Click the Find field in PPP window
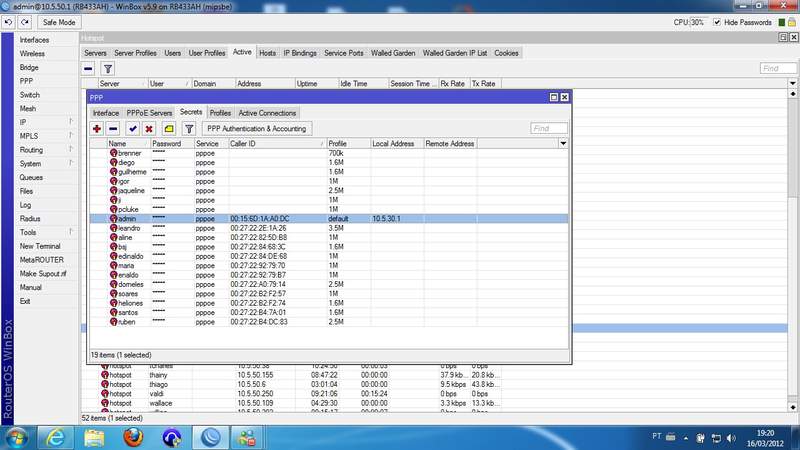 tap(549, 129)
